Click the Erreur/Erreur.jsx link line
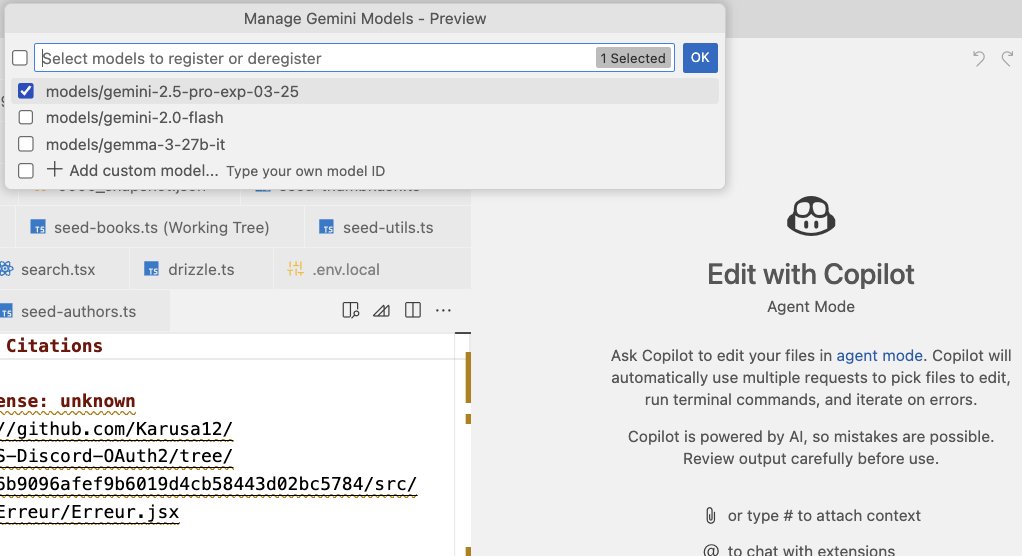The height and width of the screenshot is (556, 1022). coord(89,512)
